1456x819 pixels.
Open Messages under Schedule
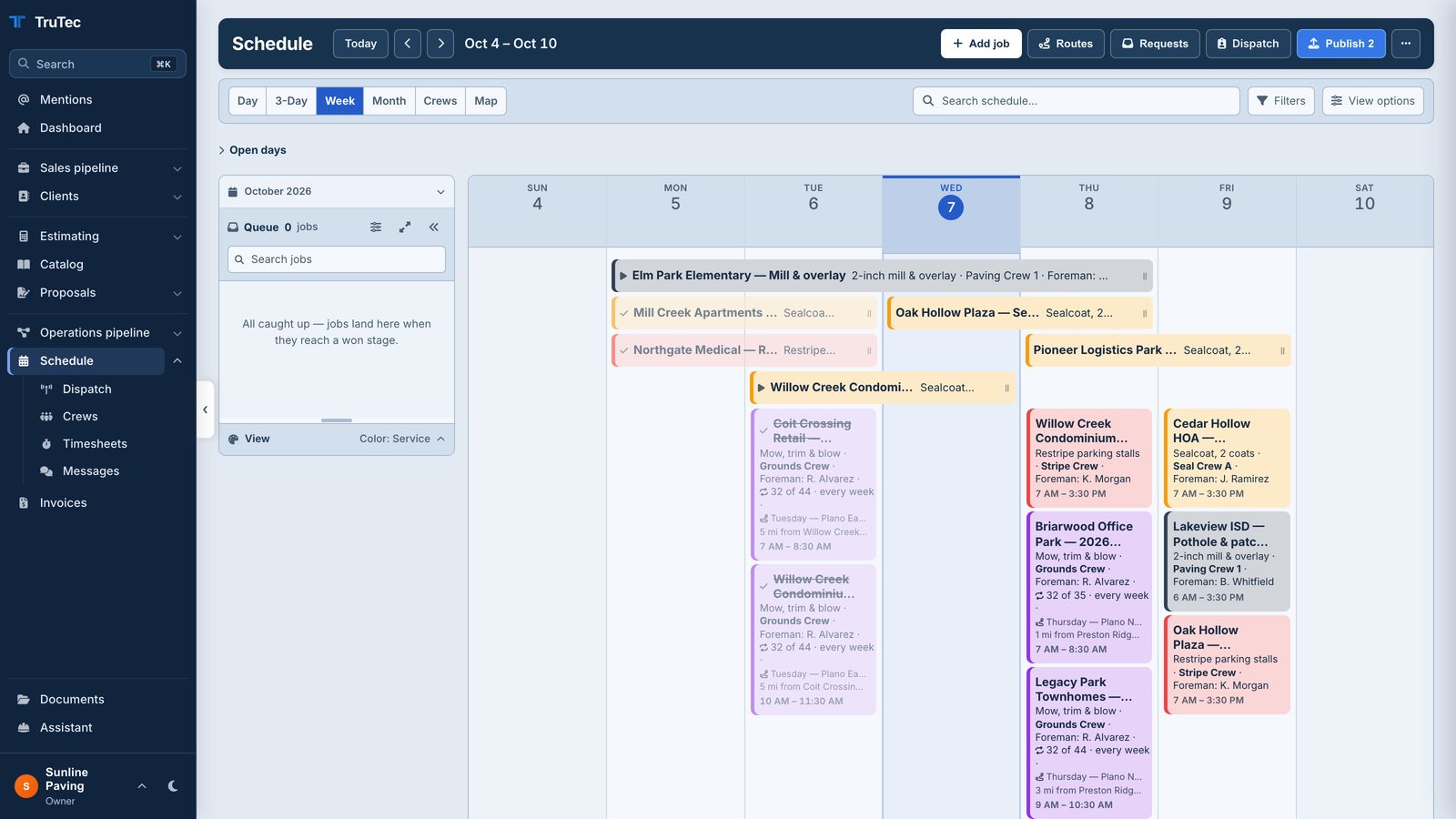[91, 471]
